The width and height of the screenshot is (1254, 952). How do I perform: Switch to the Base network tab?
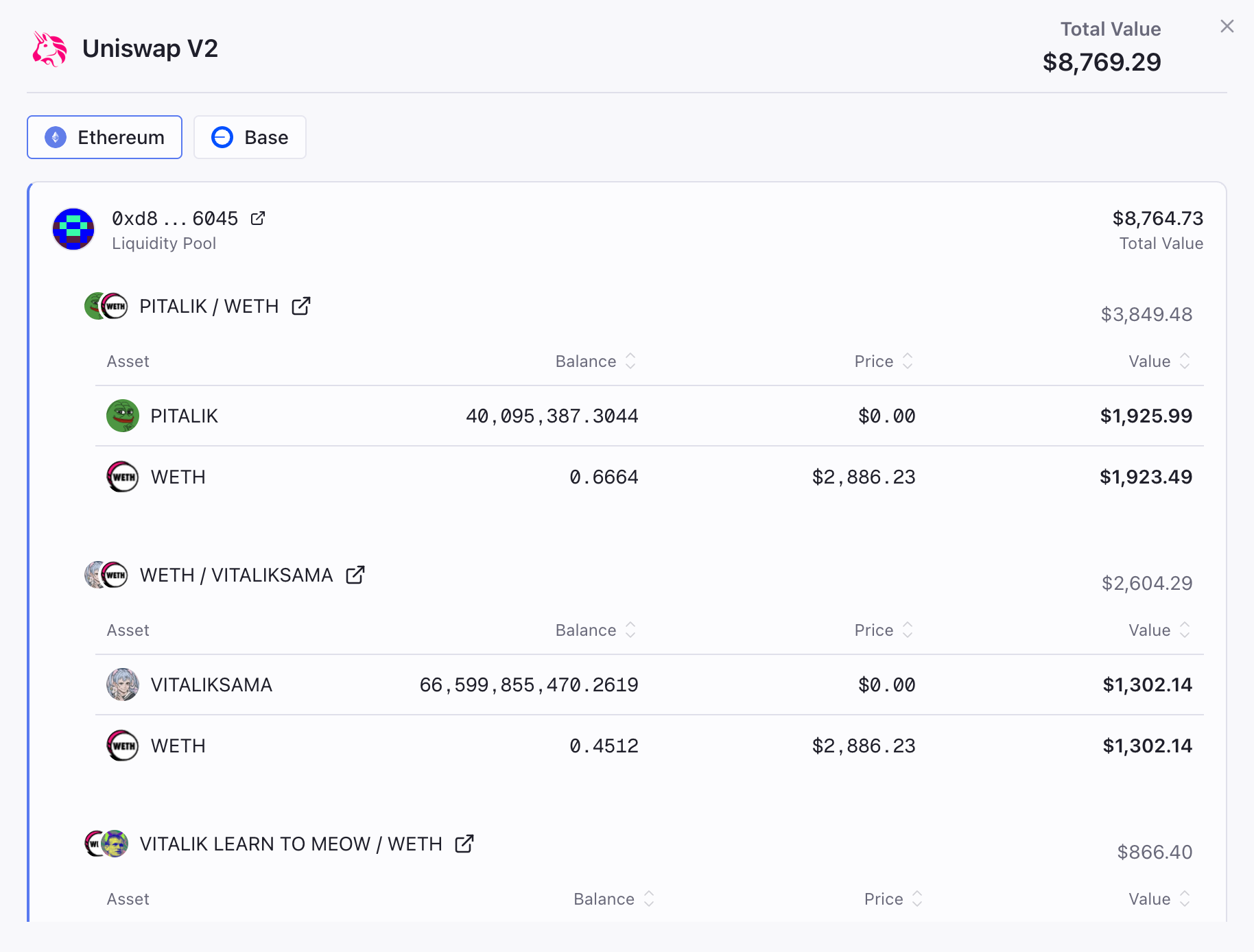click(250, 138)
